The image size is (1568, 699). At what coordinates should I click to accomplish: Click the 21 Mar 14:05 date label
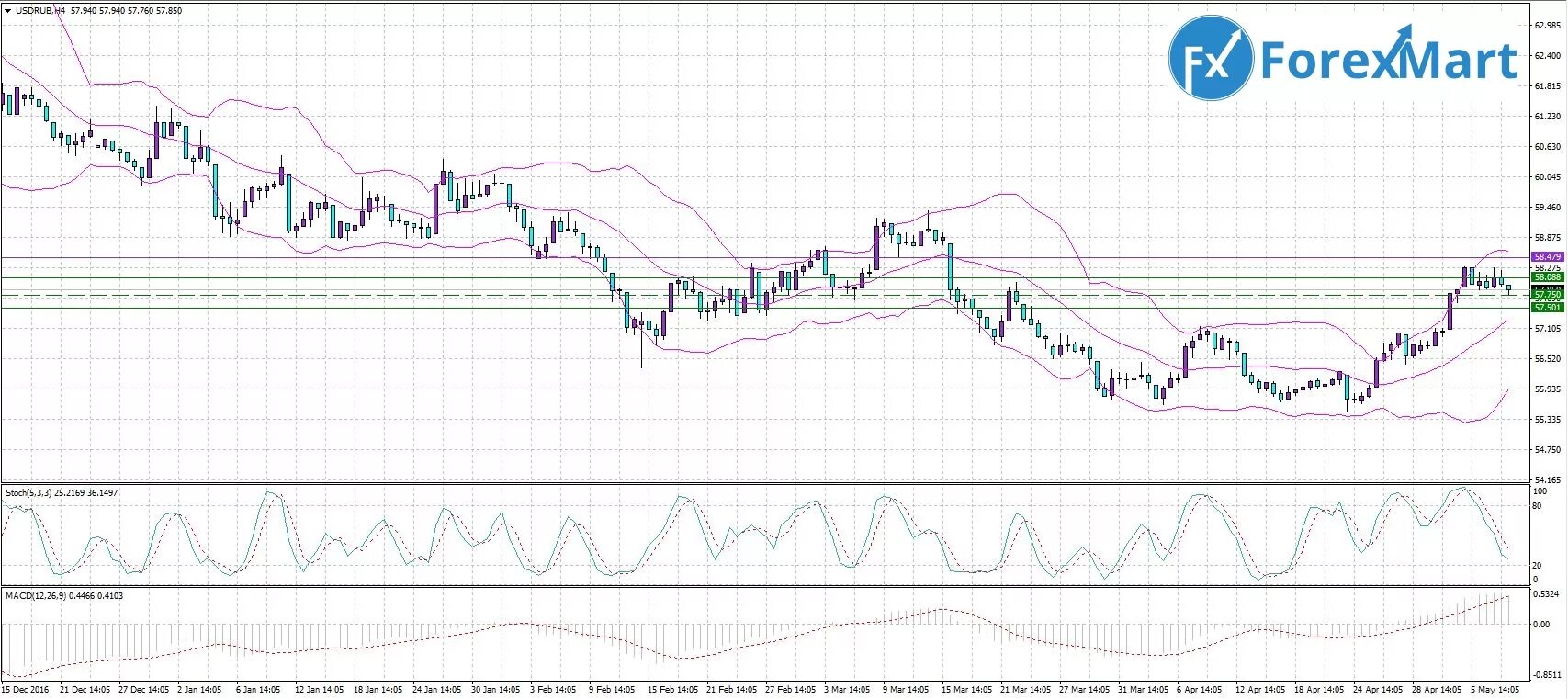(x=1025, y=689)
